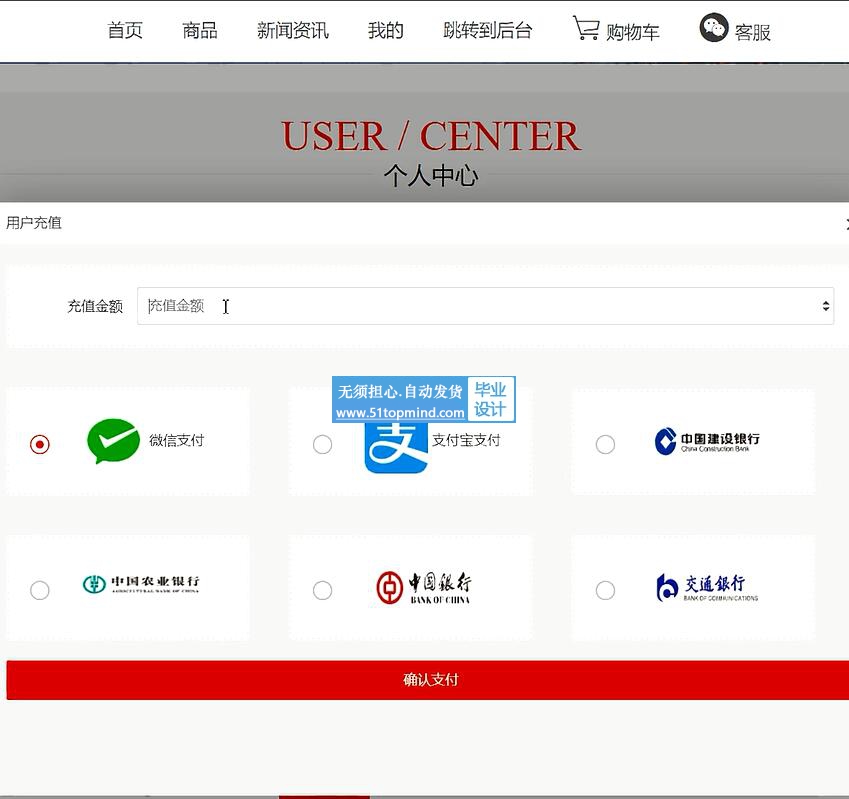This screenshot has height=799, width=849.
Task: Click the red 确认支付 button
Action: (428, 680)
